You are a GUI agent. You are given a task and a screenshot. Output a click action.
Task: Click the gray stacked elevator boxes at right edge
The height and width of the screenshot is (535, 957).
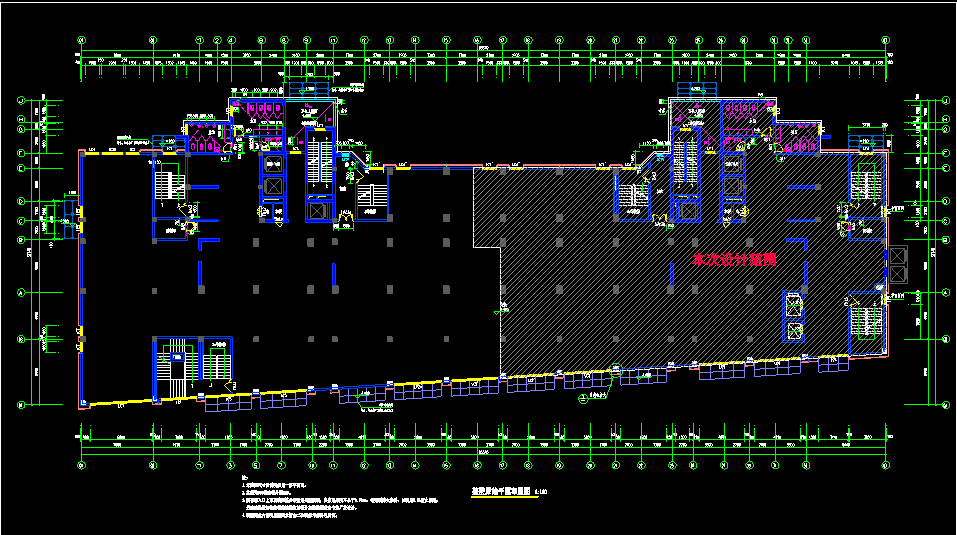pos(896,263)
